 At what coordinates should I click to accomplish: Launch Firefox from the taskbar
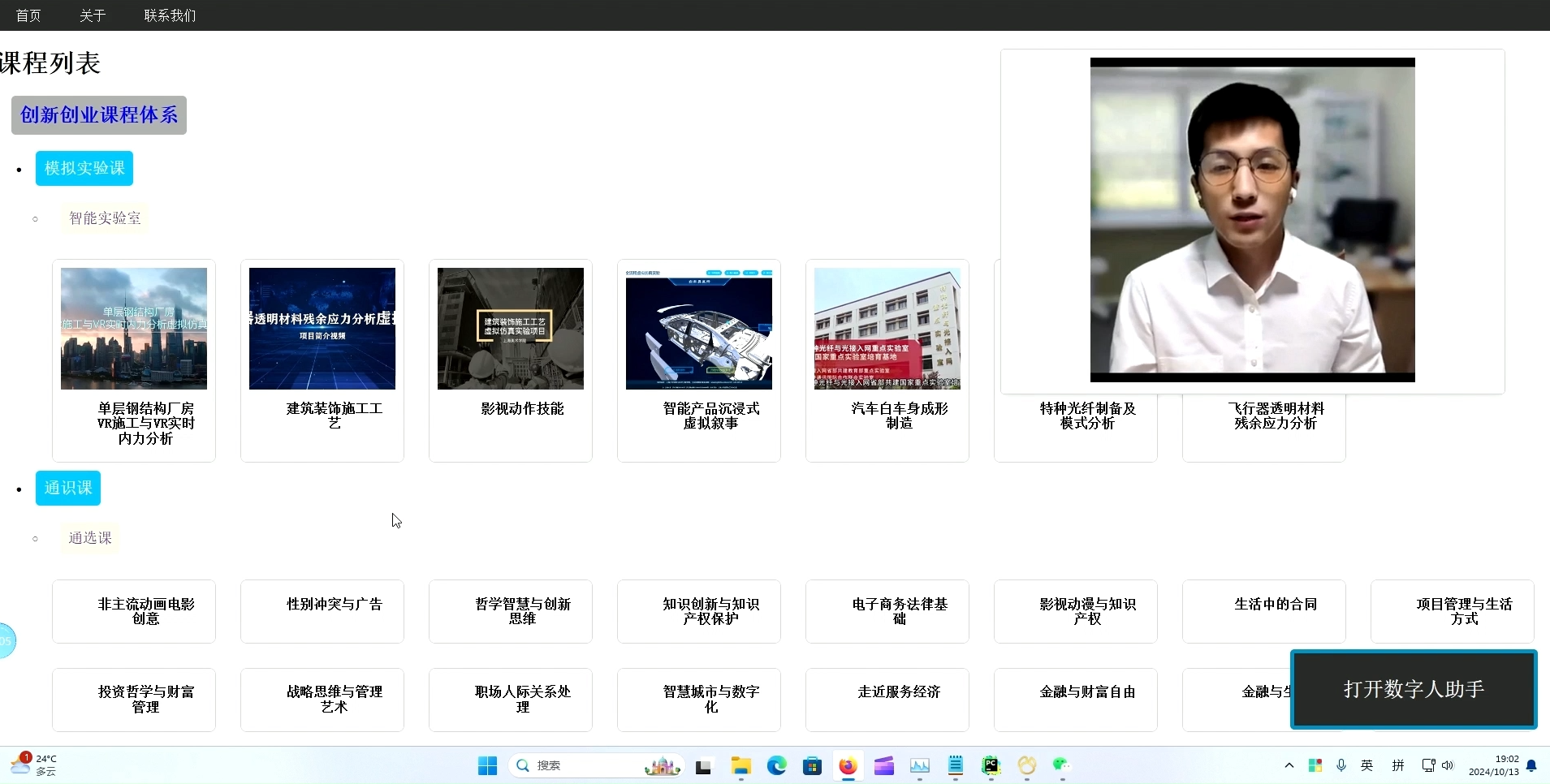point(848,765)
